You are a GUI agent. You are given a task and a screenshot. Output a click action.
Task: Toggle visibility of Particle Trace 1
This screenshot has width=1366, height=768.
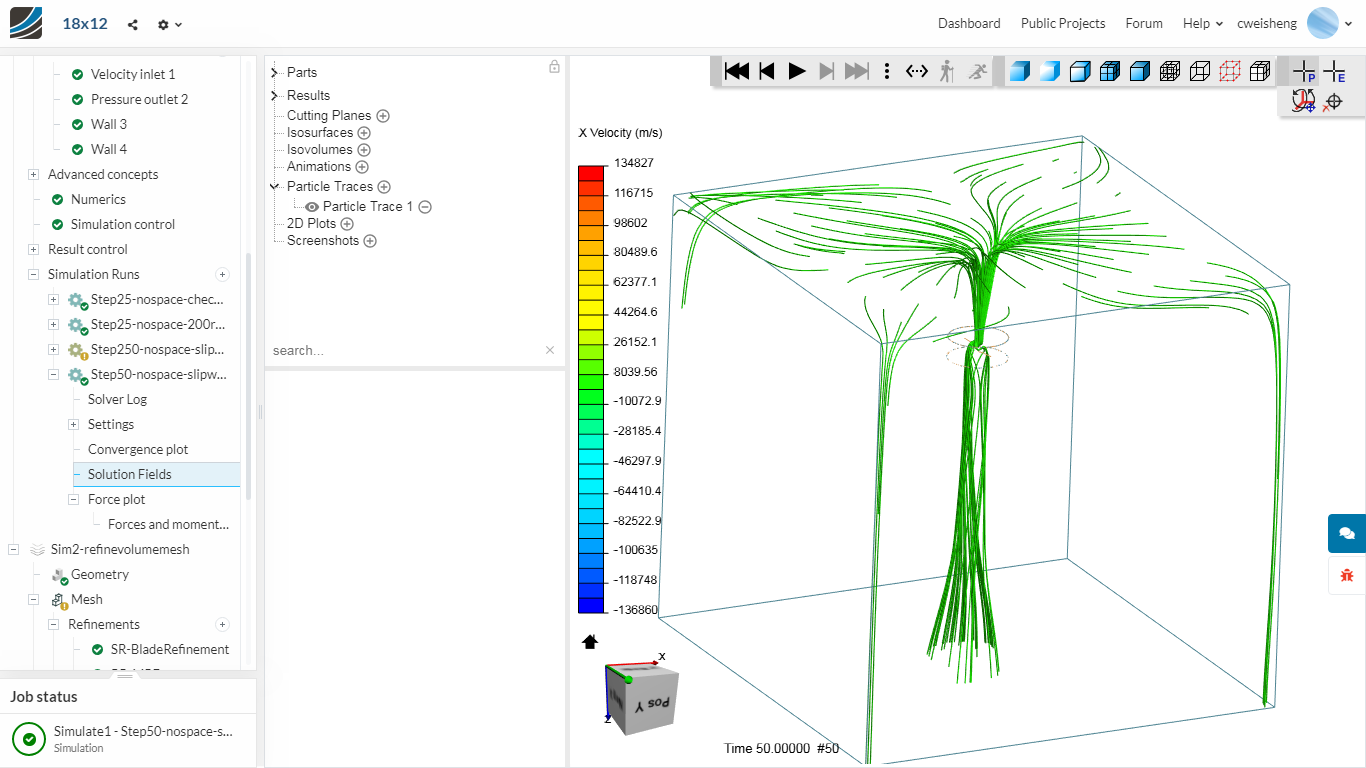pos(312,207)
